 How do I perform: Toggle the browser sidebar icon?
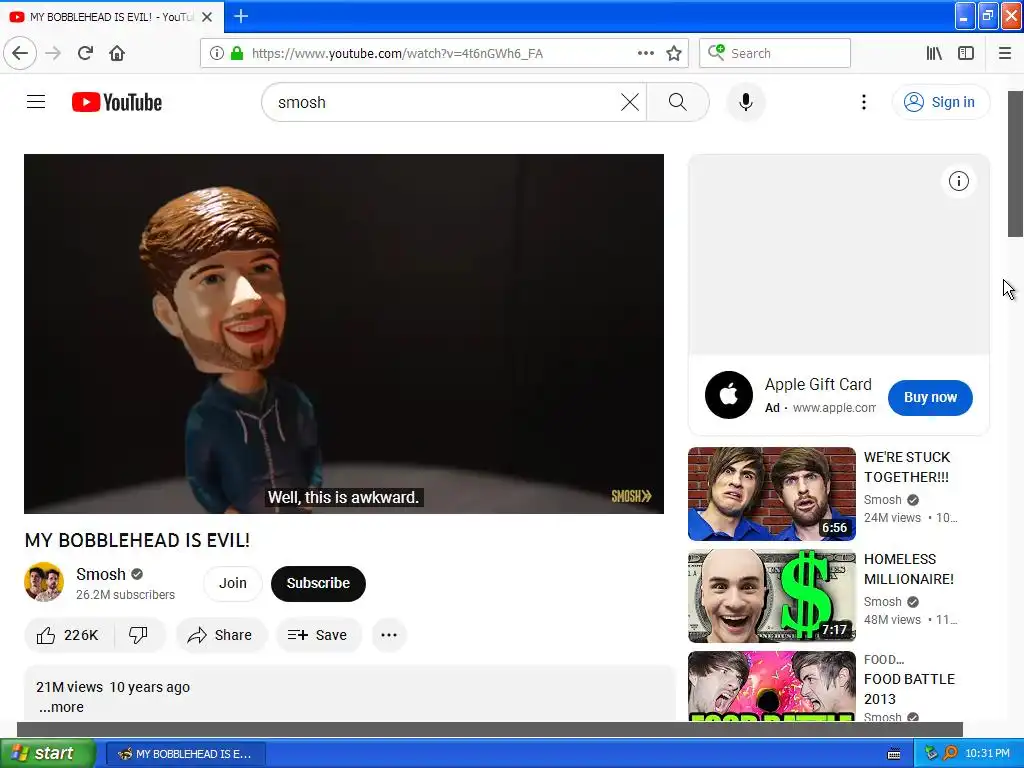click(x=966, y=53)
